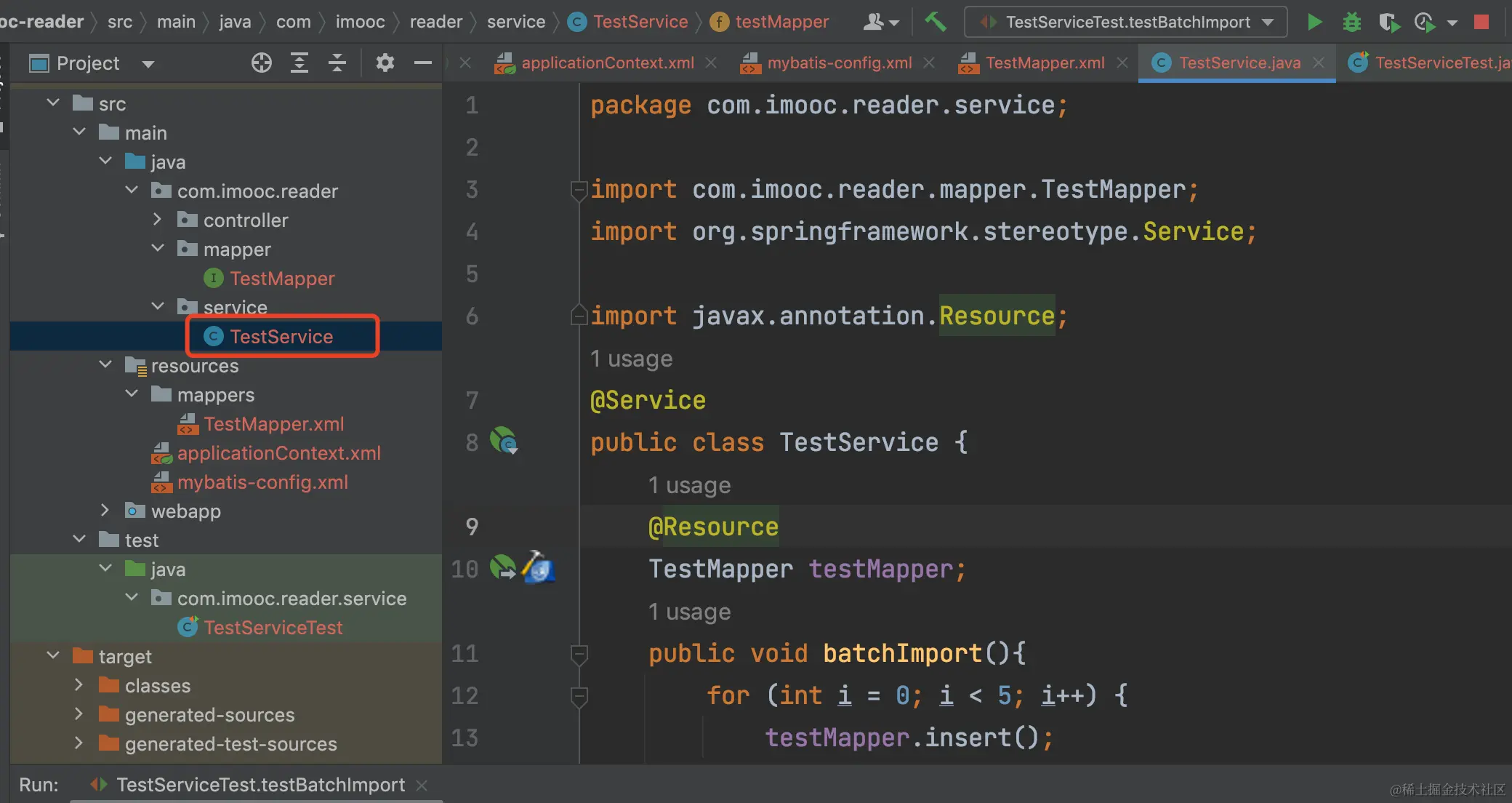Screen dimensions: 1512x803
Task: Collapse all project tree nodes icon
Action: click(x=337, y=63)
